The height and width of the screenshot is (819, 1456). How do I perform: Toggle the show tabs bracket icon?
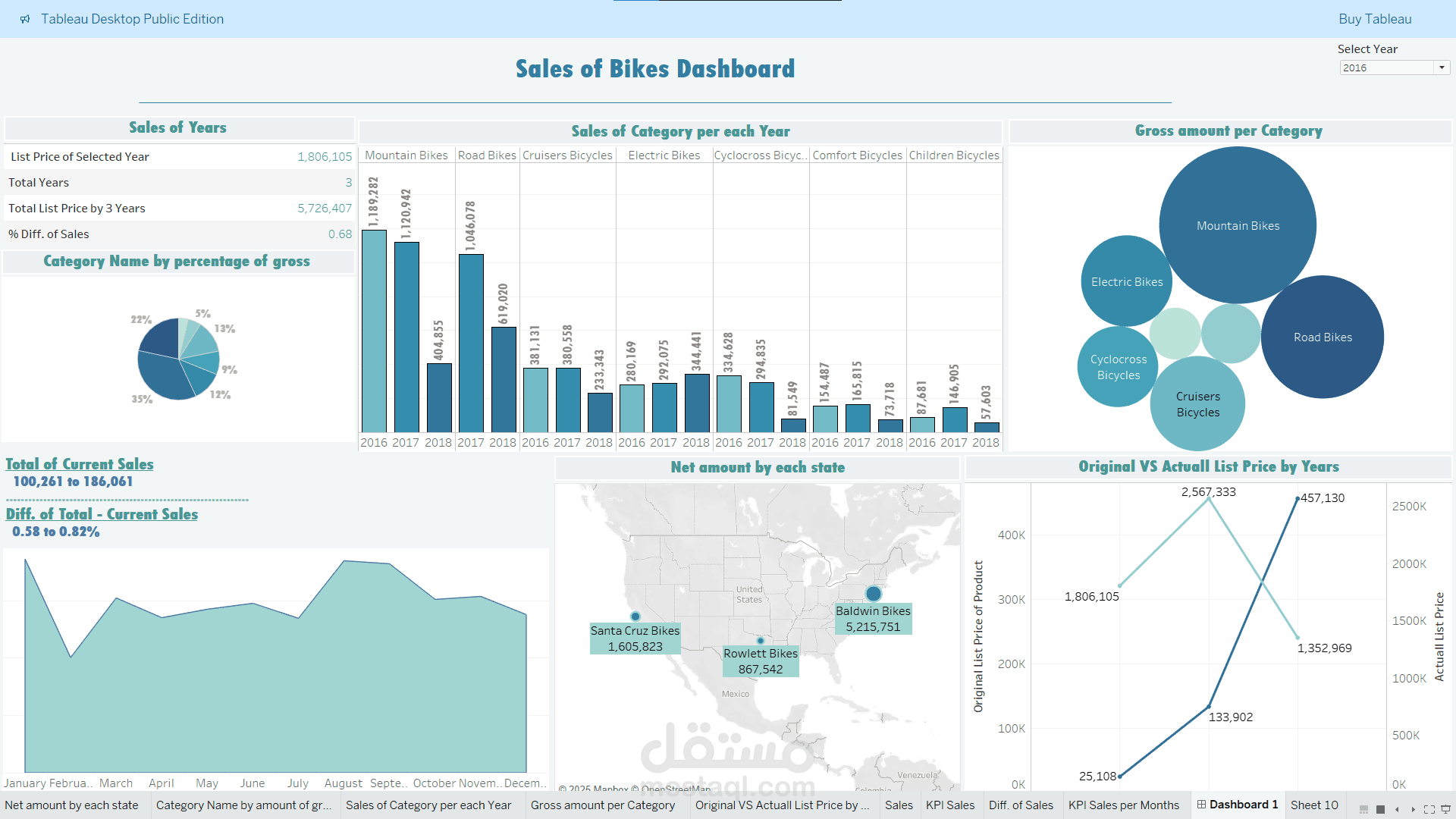[x=1430, y=809]
